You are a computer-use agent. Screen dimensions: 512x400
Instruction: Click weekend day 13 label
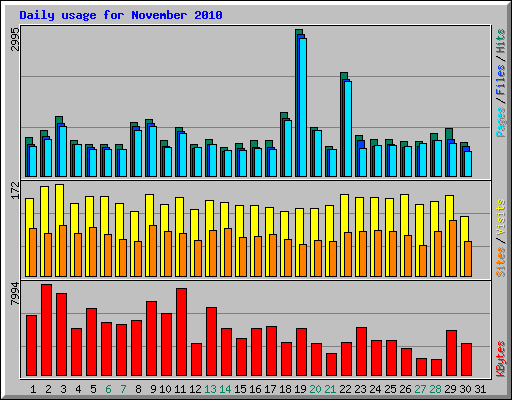point(210,389)
